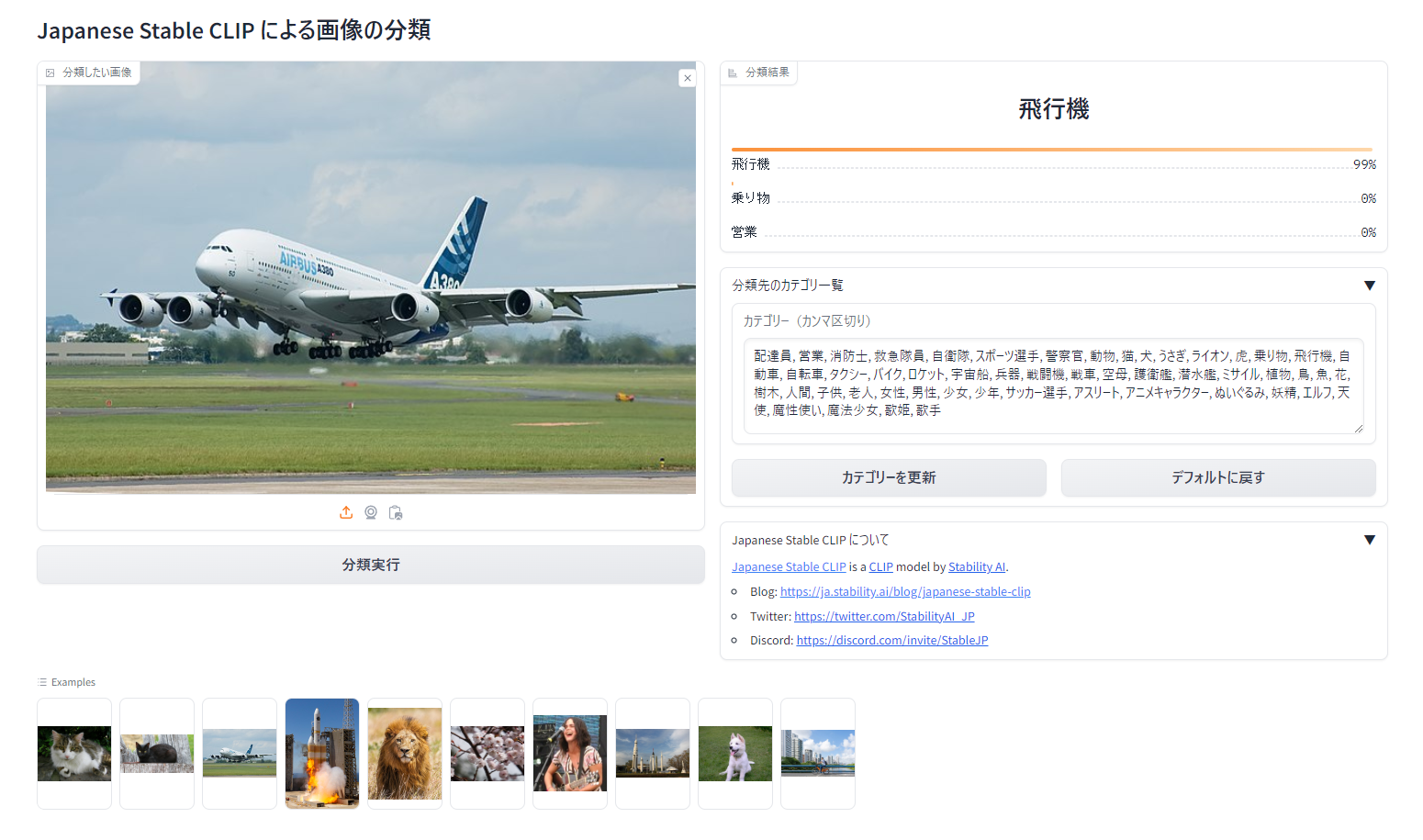Click the page title Japanese Stable CLIP
This screenshot has width=1423, height=840.
point(233,30)
